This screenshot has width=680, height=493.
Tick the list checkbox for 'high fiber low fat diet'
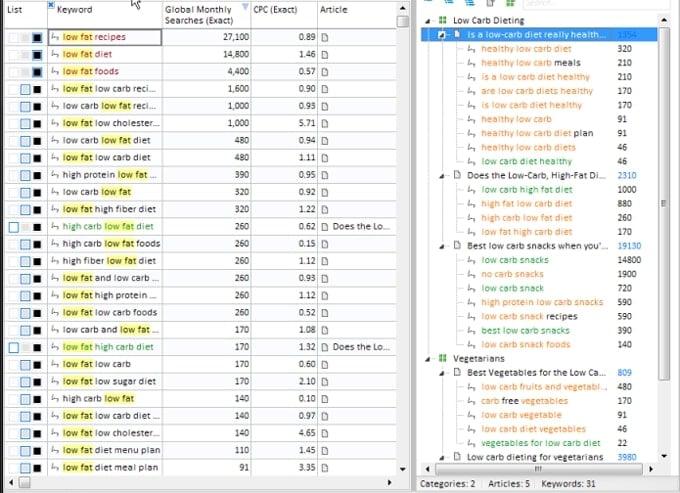click(x=25, y=261)
